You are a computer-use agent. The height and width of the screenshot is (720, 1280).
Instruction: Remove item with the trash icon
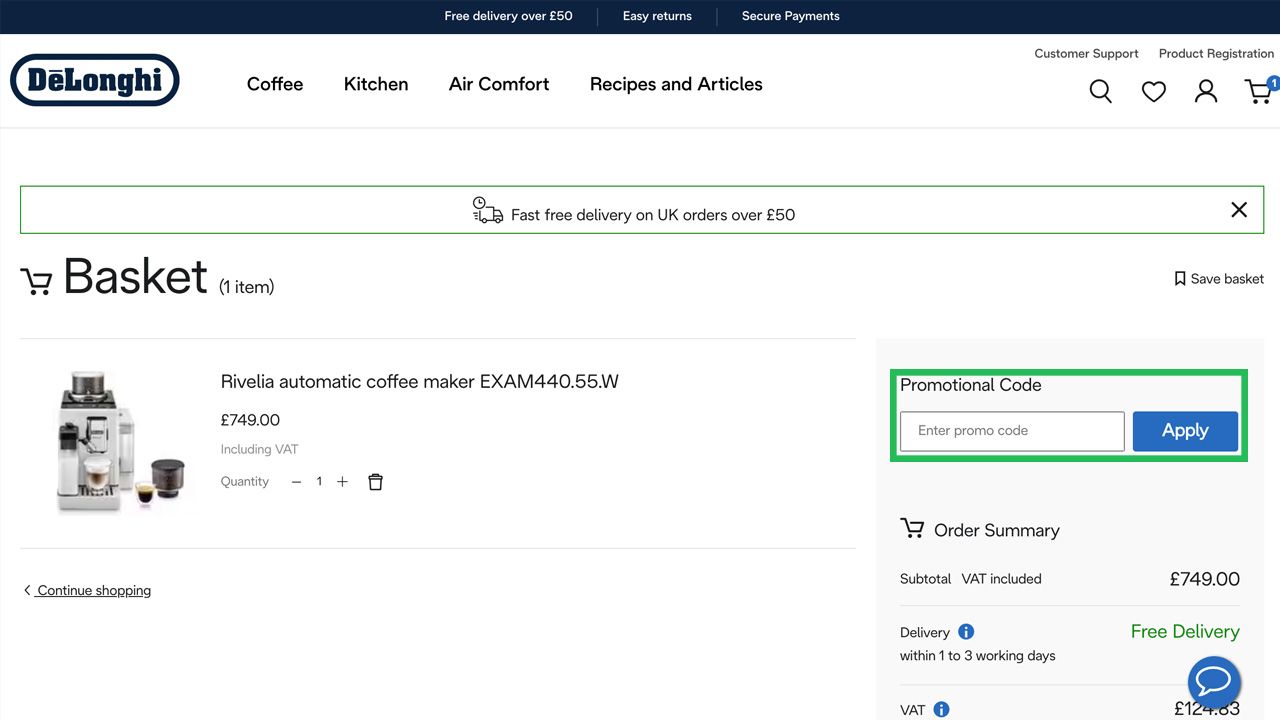tap(375, 482)
